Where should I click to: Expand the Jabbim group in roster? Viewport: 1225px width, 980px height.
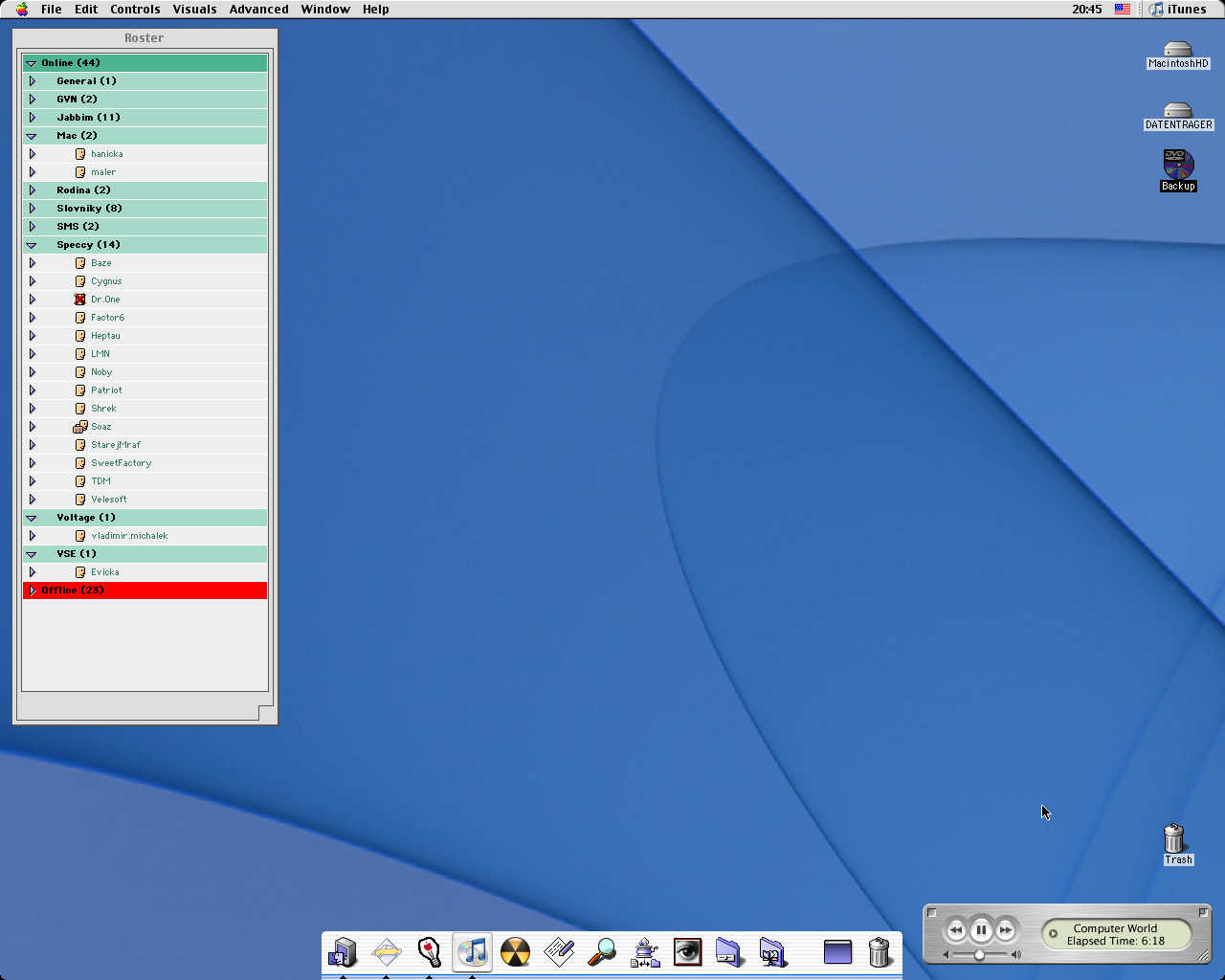(x=33, y=118)
